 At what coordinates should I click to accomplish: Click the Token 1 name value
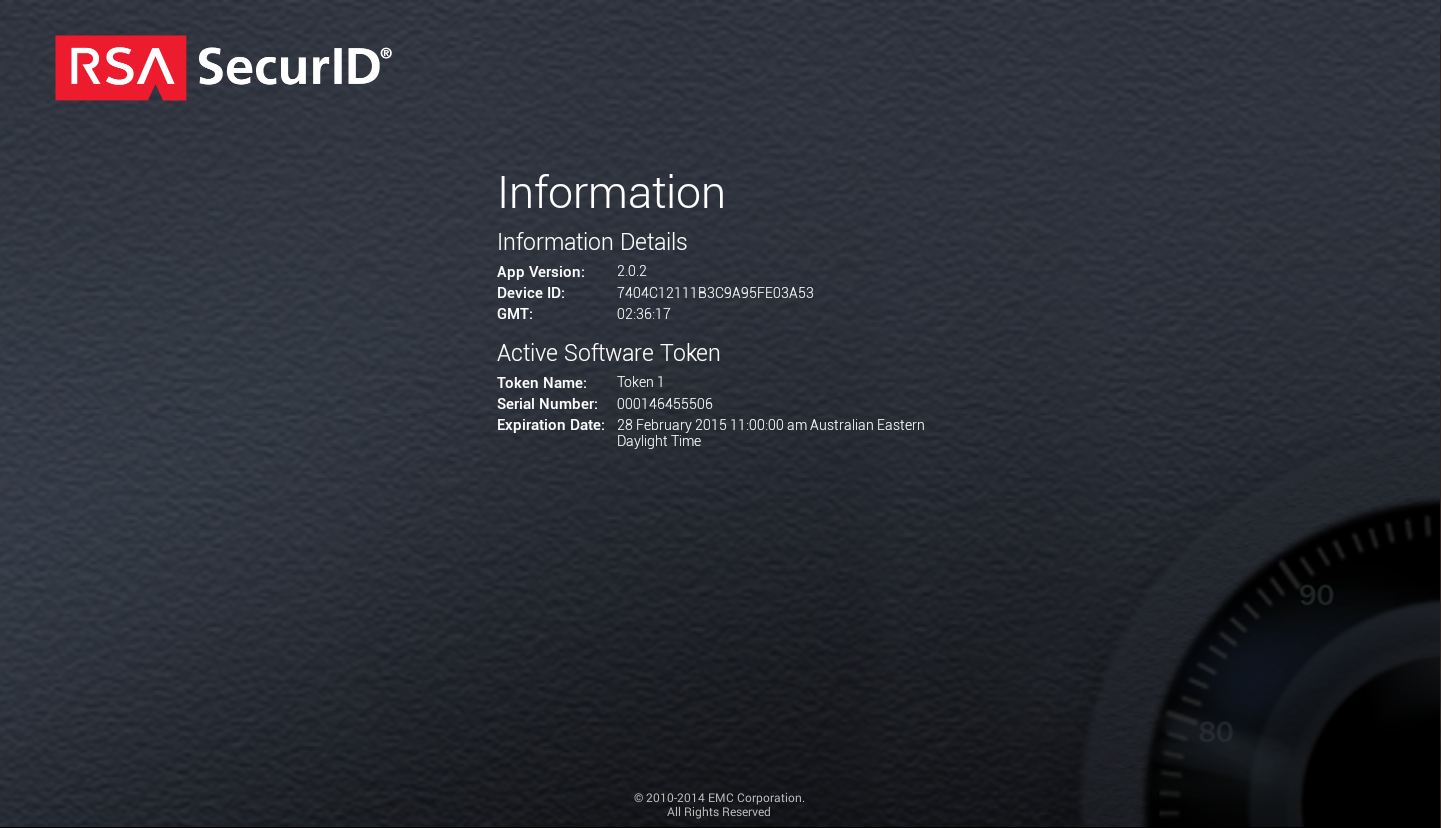pos(641,382)
